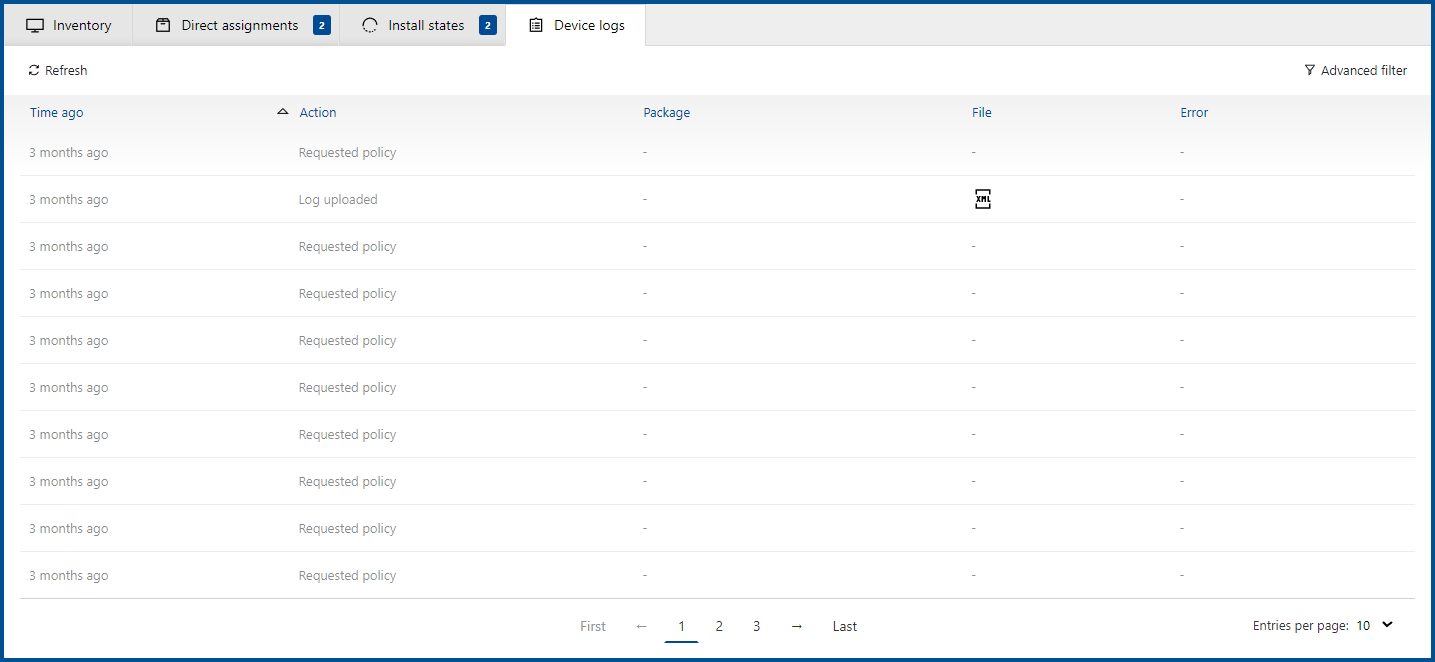Click the Device logs clipboard icon
1435x662 pixels.
point(536,26)
